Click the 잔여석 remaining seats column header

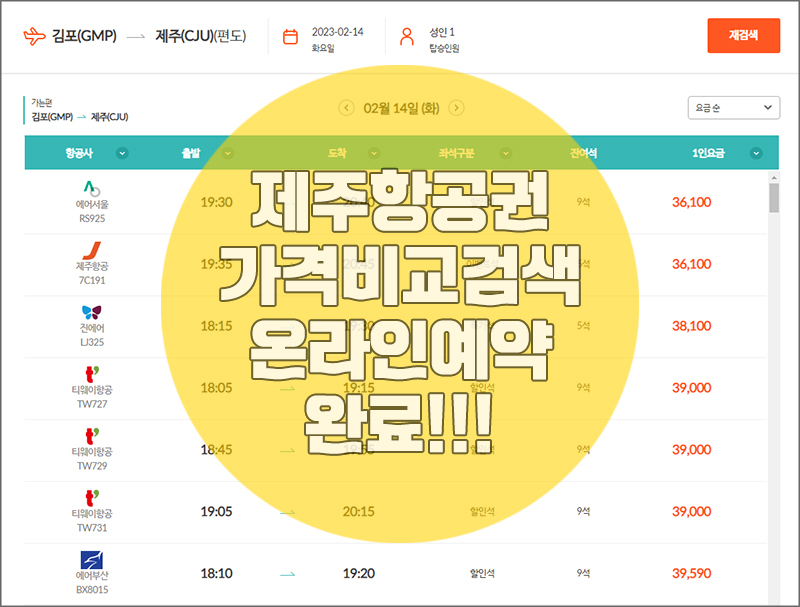[x=583, y=153]
